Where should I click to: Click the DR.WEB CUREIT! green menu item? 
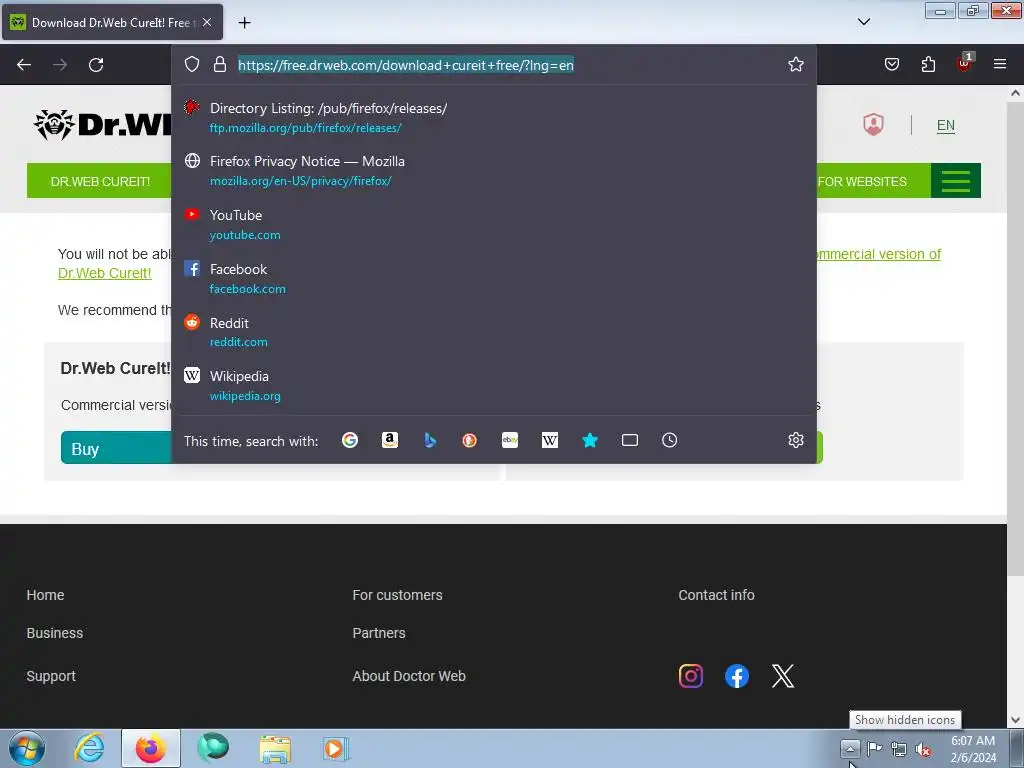click(x=100, y=182)
